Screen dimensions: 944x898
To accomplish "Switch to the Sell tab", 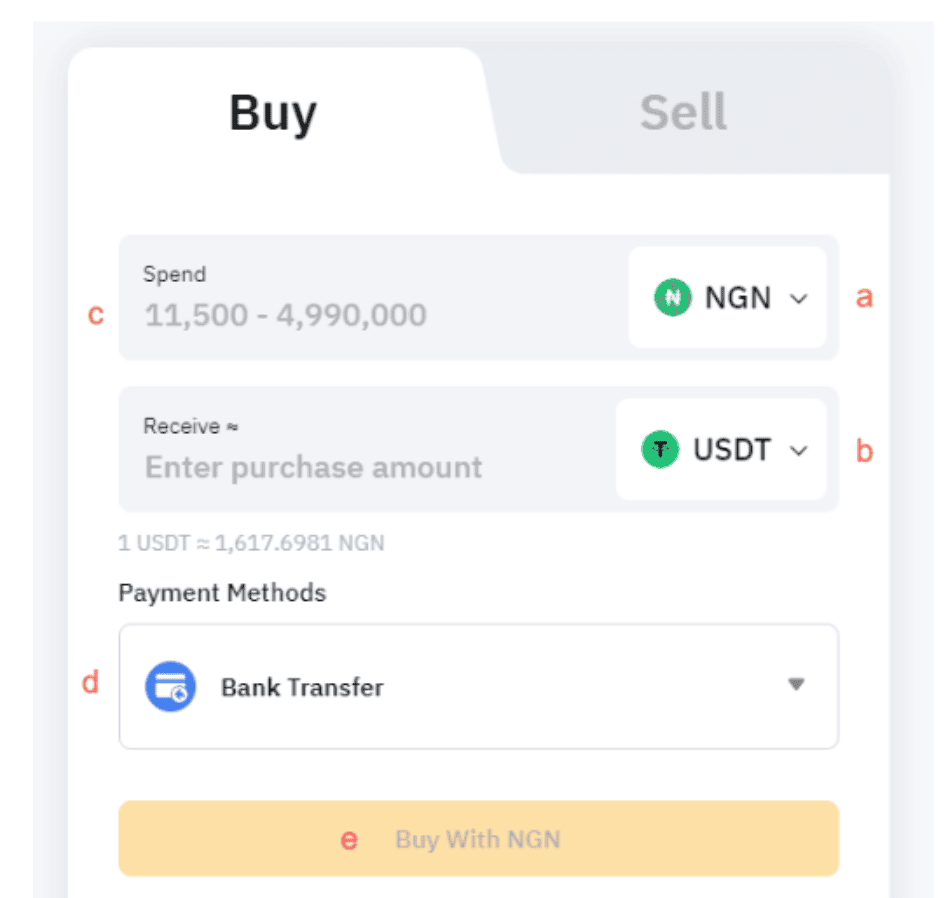I will pos(683,112).
